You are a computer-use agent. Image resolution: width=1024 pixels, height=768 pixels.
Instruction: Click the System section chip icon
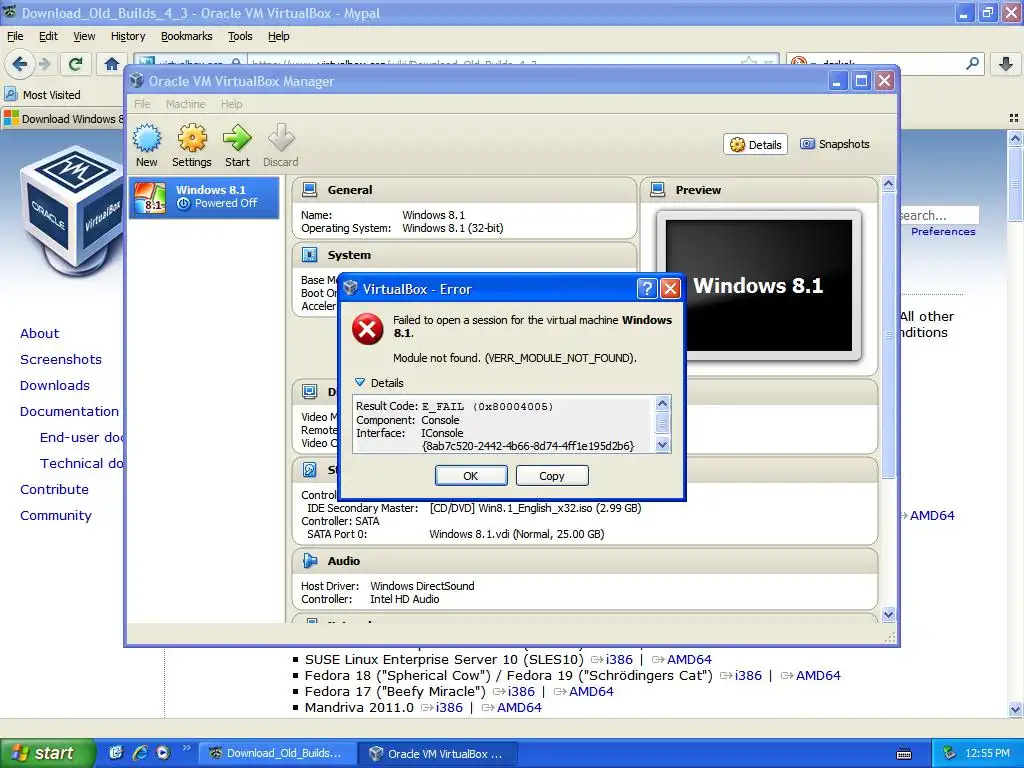[310, 255]
